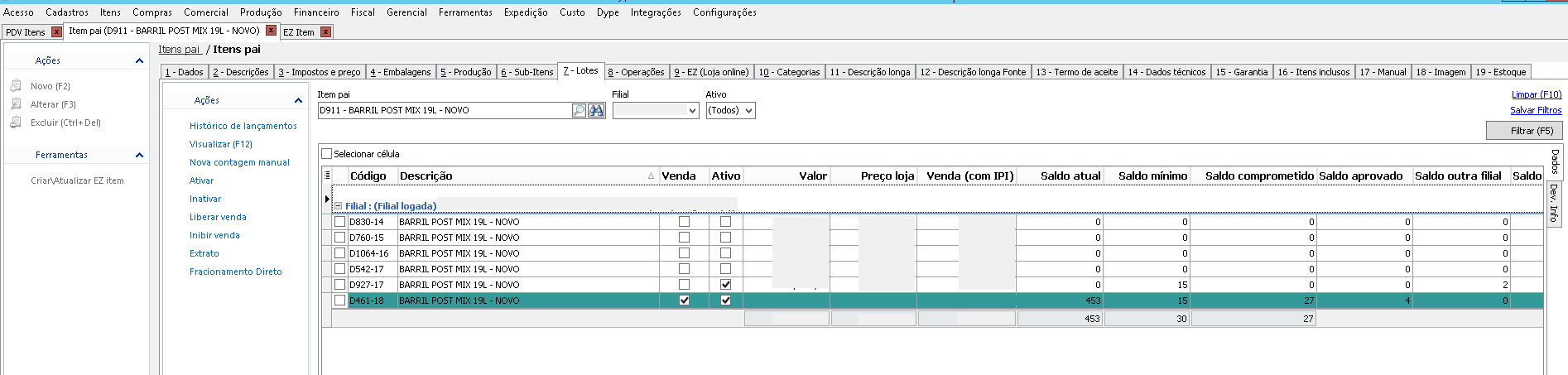Collapse the left Ações panel
1568x375 pixels.
click(x=139, y=60)
